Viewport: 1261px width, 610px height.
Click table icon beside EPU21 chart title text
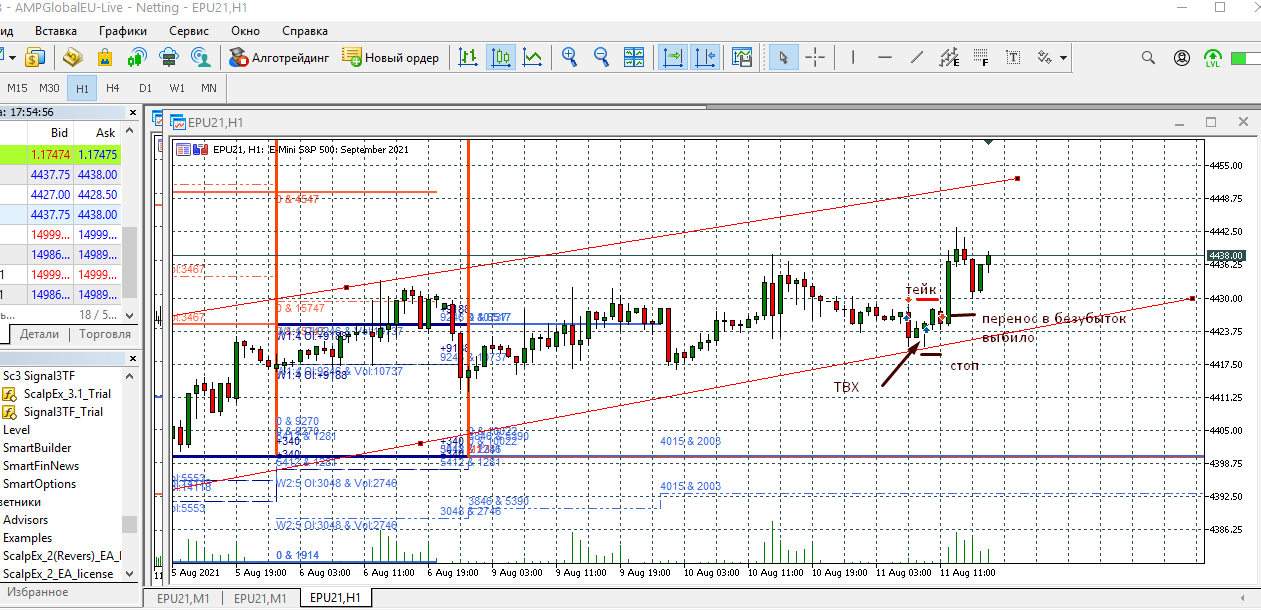pos(183,150)
